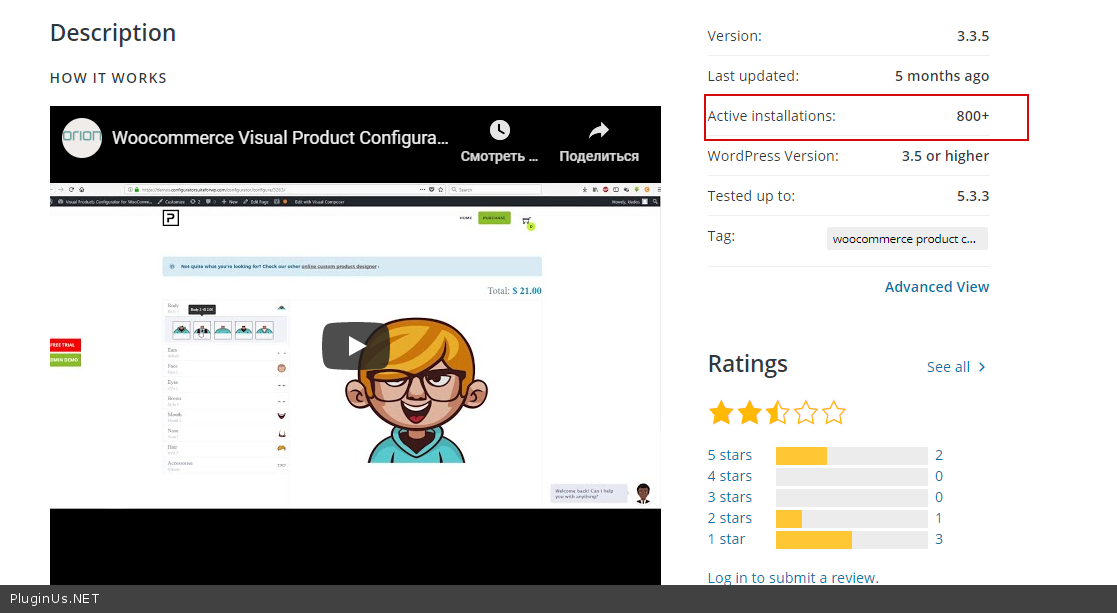Open 1 star reviews link
This screenshot has width=1117, height=613.
click(x=726, y=539)
